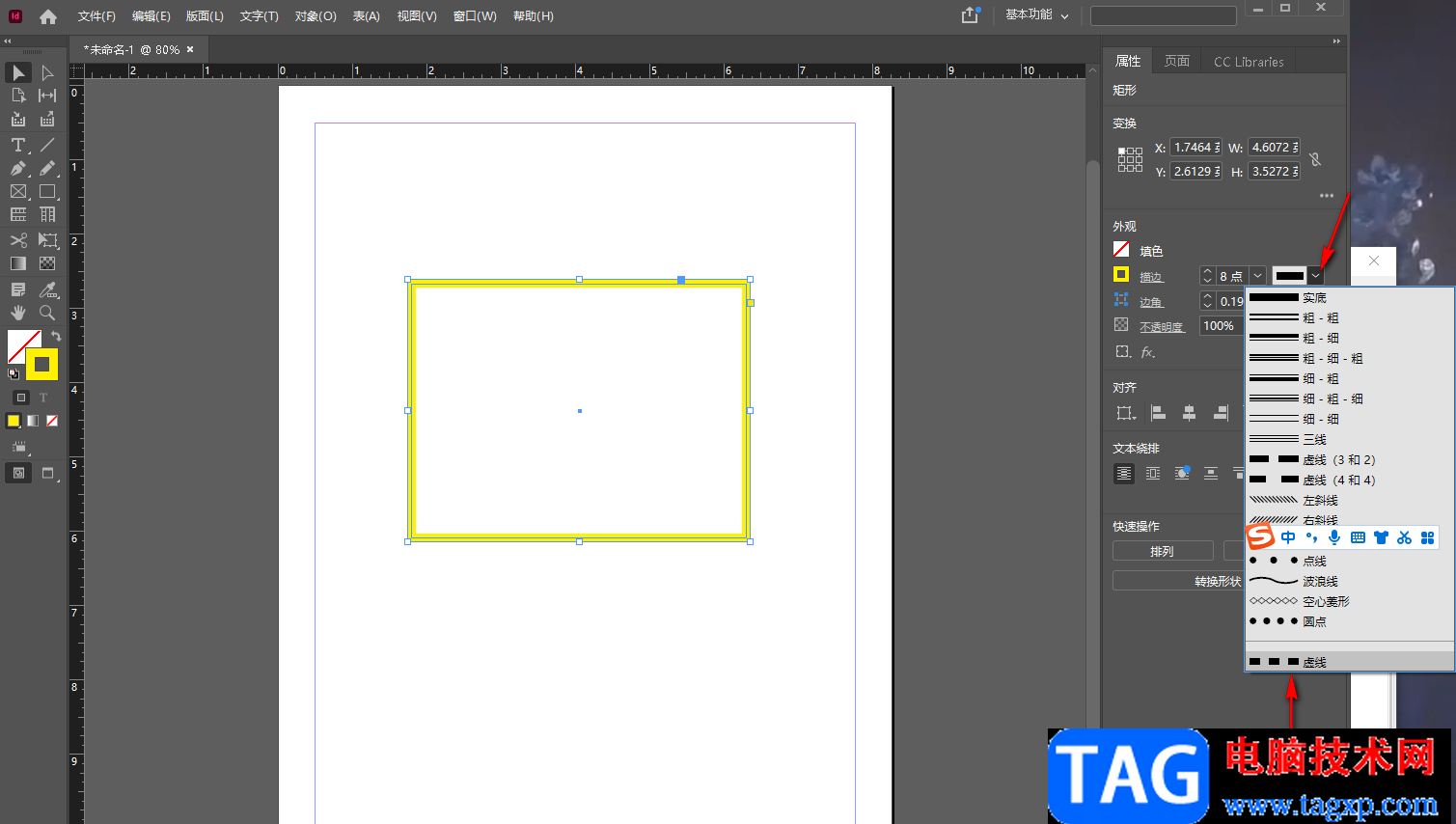The height and width of the screenshot is (824, 1456).
Task: Pick the Scissors tool
Action: (x=18, y=240)
